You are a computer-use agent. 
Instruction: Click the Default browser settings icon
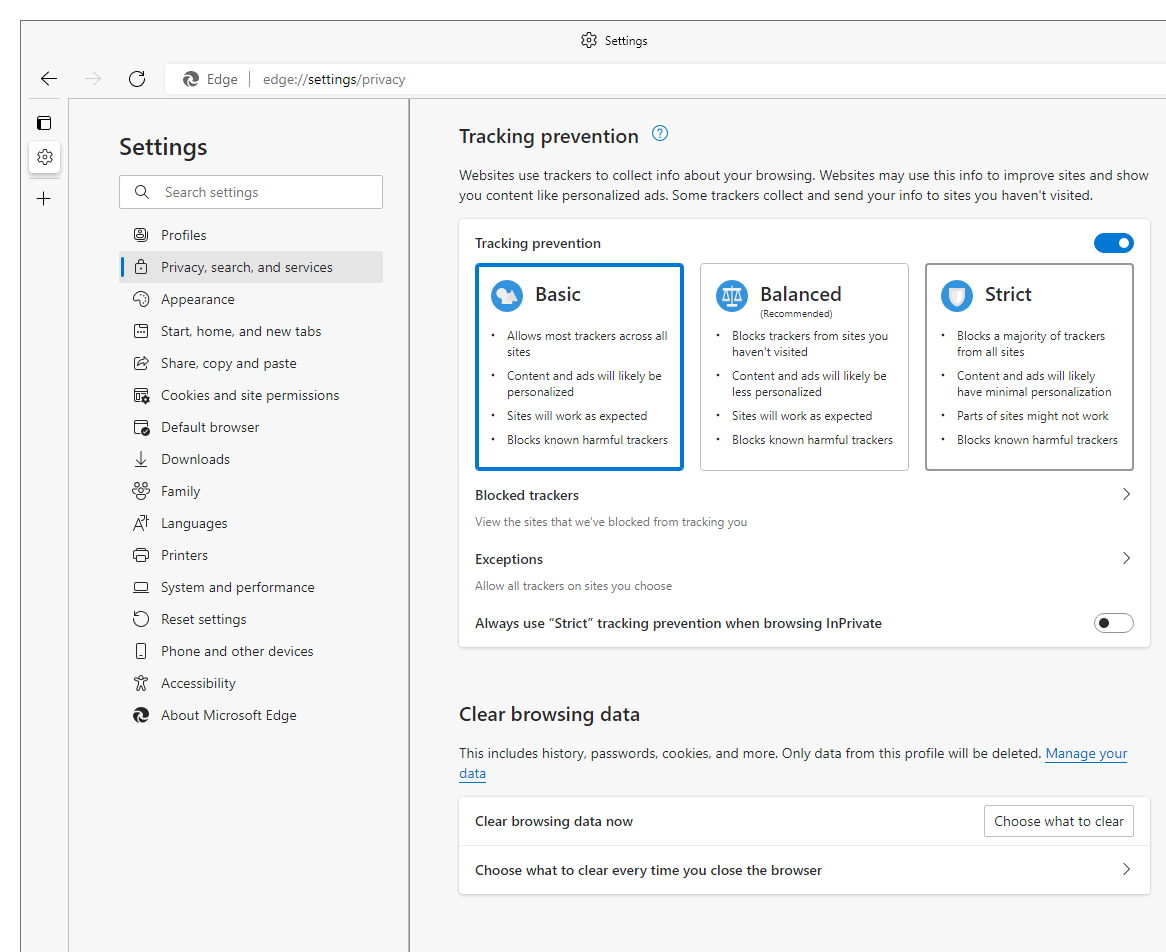click(x=141, y=426)
